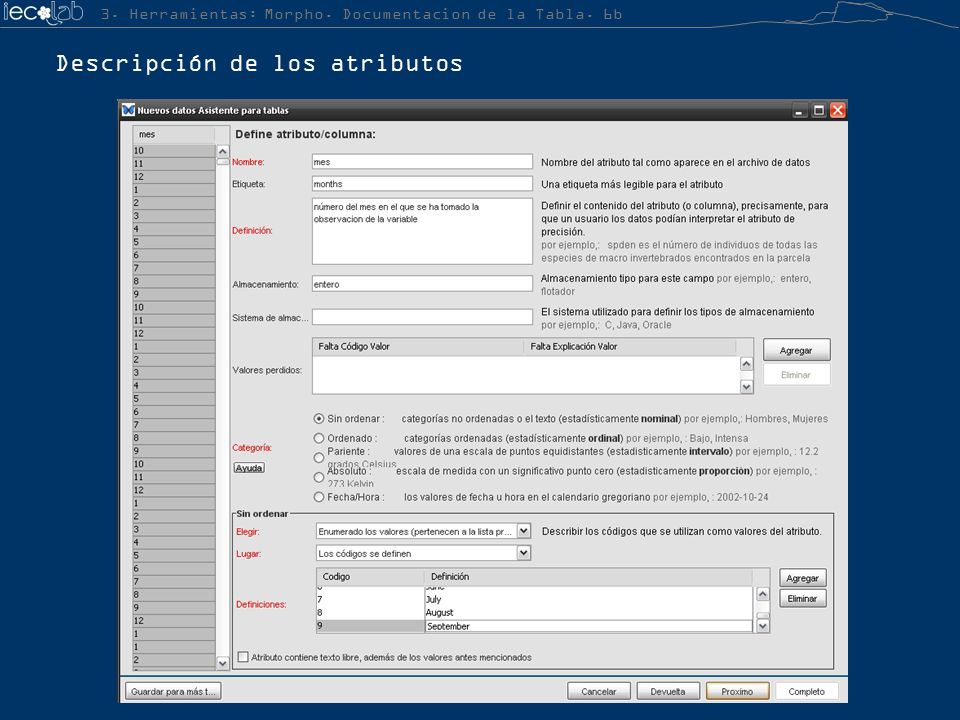The width and height of the screenshot is (960, 720).
Task: Click Agregar next to Valores perdidos
Action: coord(796,350)
